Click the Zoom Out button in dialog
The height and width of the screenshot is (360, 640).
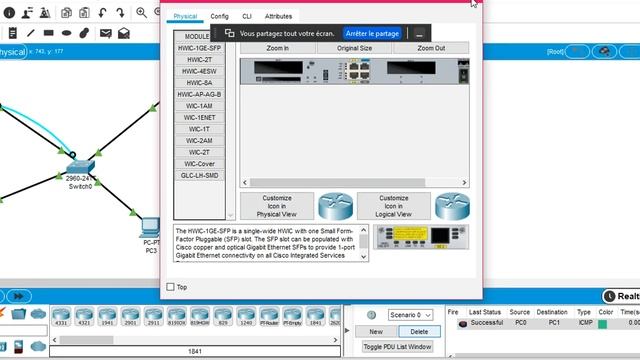tap(431, 48)
